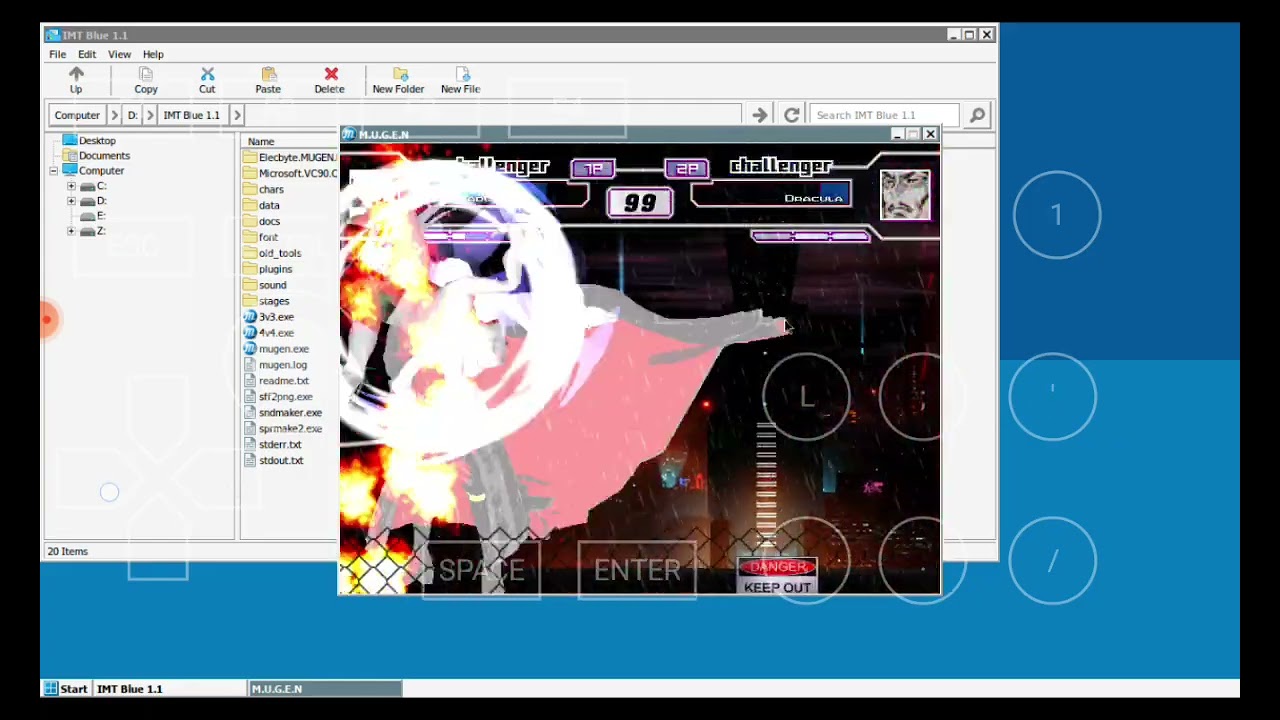Click the Paste clipboard icon
Viewport: 1280px width, 720px height.
pyautogui.click(x=268, y=75)
